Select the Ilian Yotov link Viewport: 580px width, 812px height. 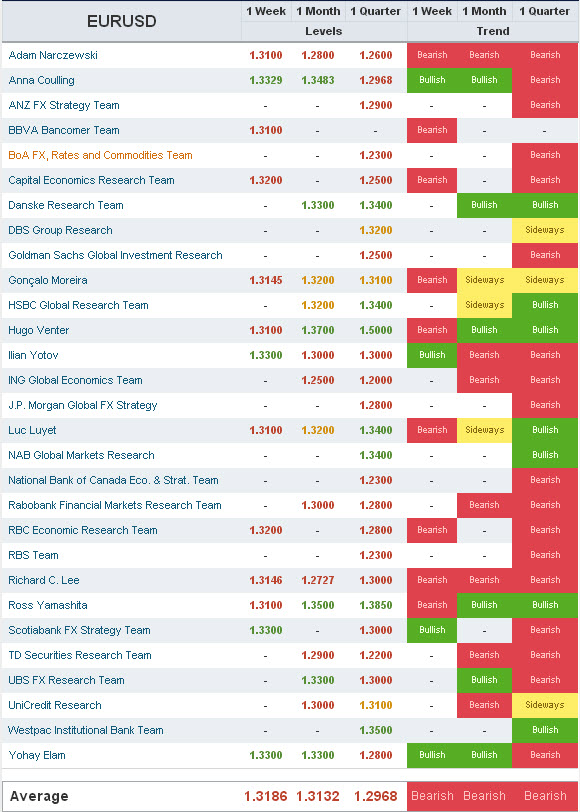(33, 355)
